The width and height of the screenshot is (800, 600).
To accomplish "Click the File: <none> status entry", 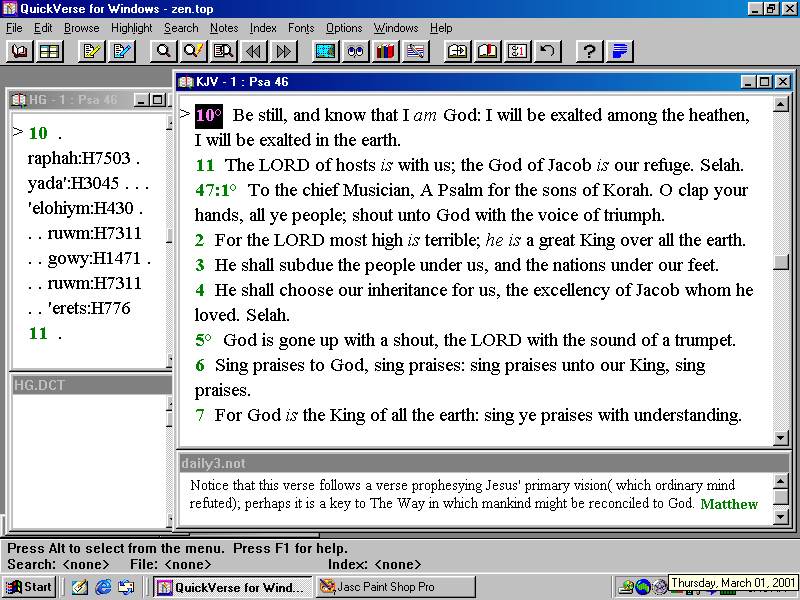I will point(170,564).
